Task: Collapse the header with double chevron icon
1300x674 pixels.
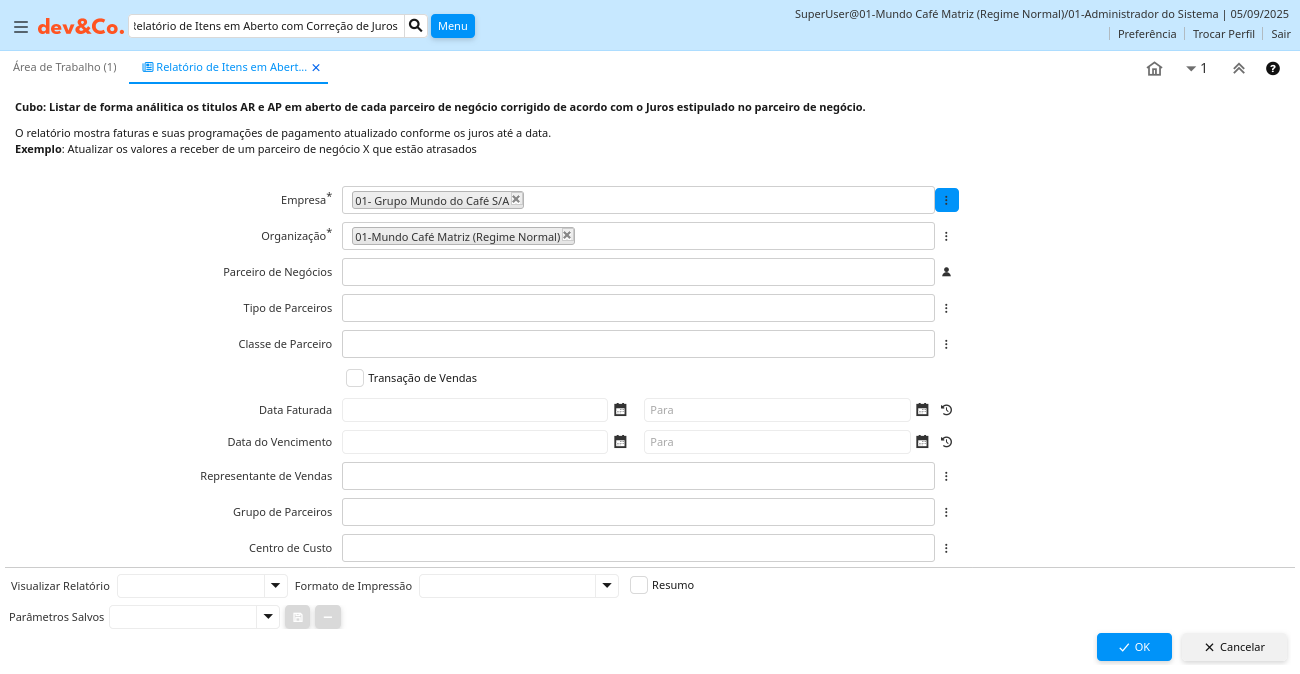Action: (1238, 69)
